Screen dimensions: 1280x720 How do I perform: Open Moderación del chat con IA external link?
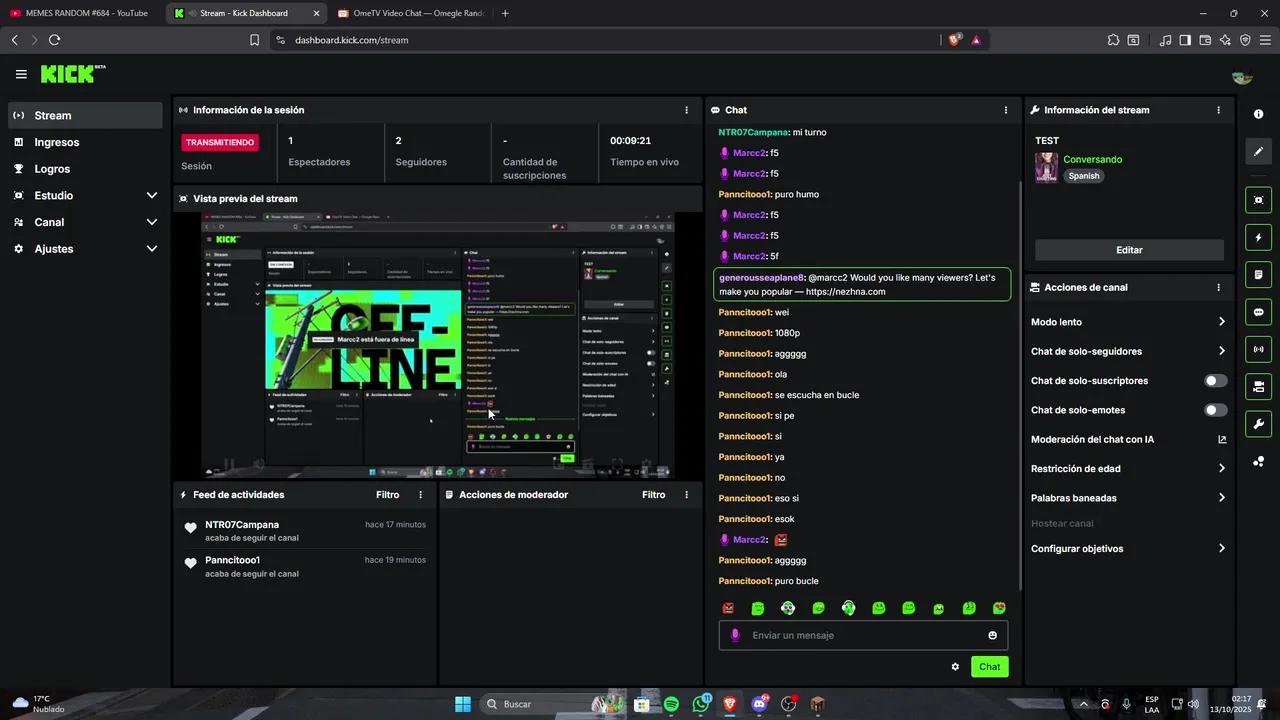tap(1222, 439)
